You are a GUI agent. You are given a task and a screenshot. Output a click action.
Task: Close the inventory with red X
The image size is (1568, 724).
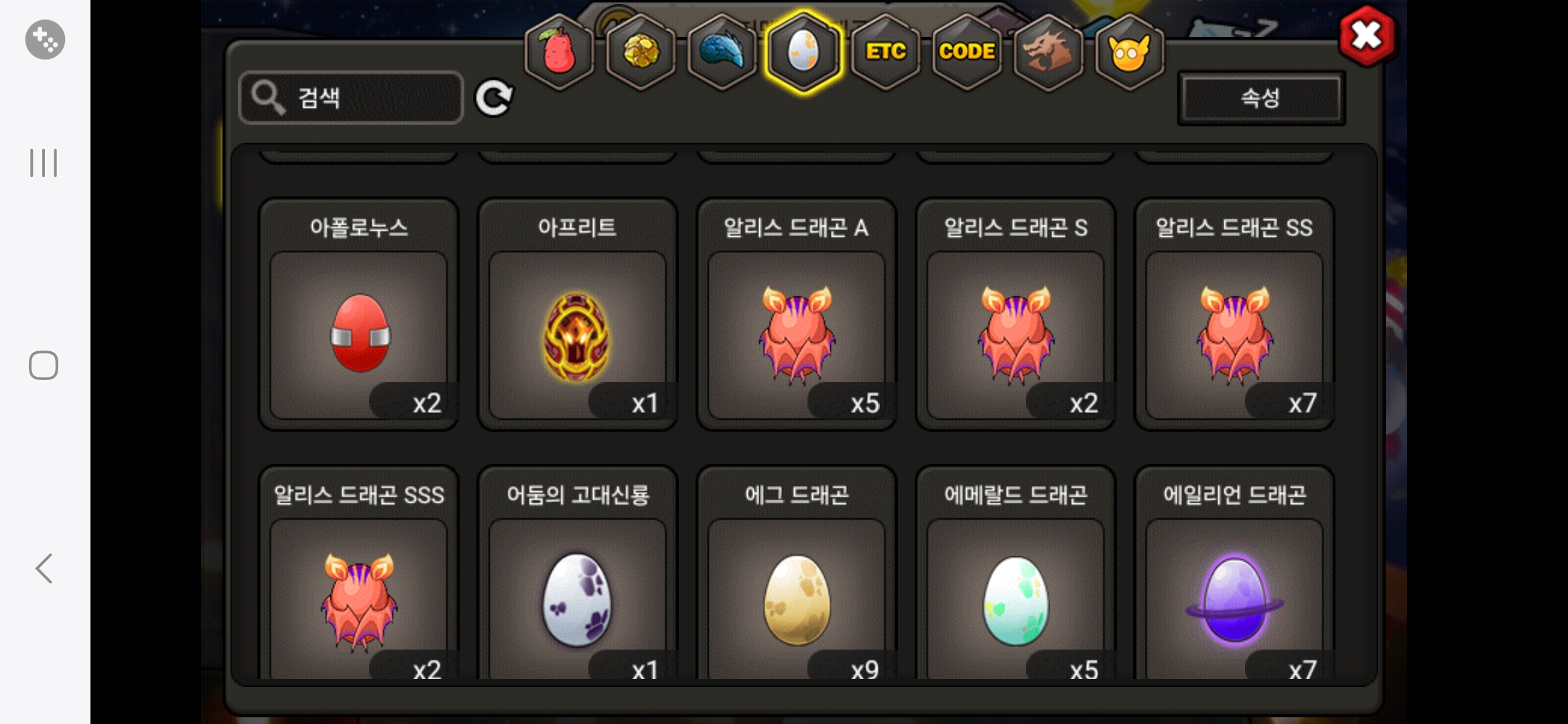(x=1367, y=36)
